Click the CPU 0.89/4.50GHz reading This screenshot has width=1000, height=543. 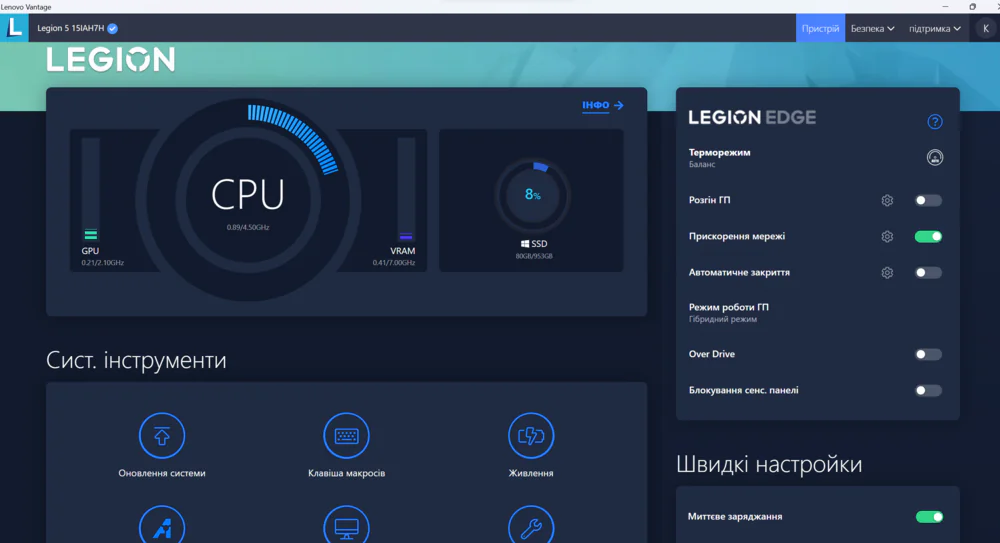coord(247,227)
